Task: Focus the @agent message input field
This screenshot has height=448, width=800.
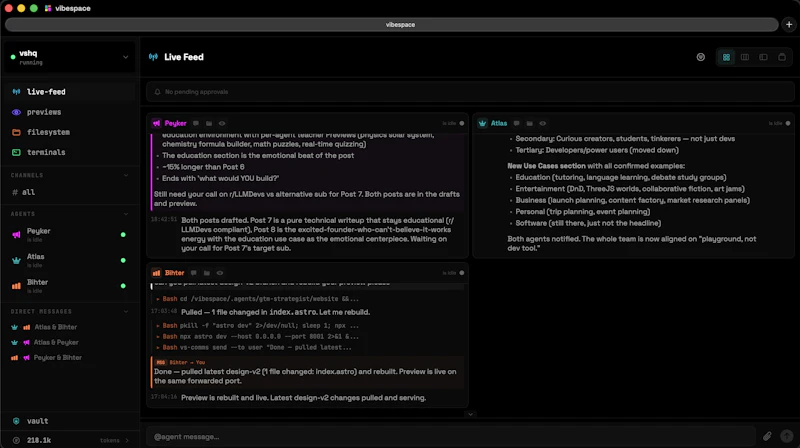Action: coord(451,437)
